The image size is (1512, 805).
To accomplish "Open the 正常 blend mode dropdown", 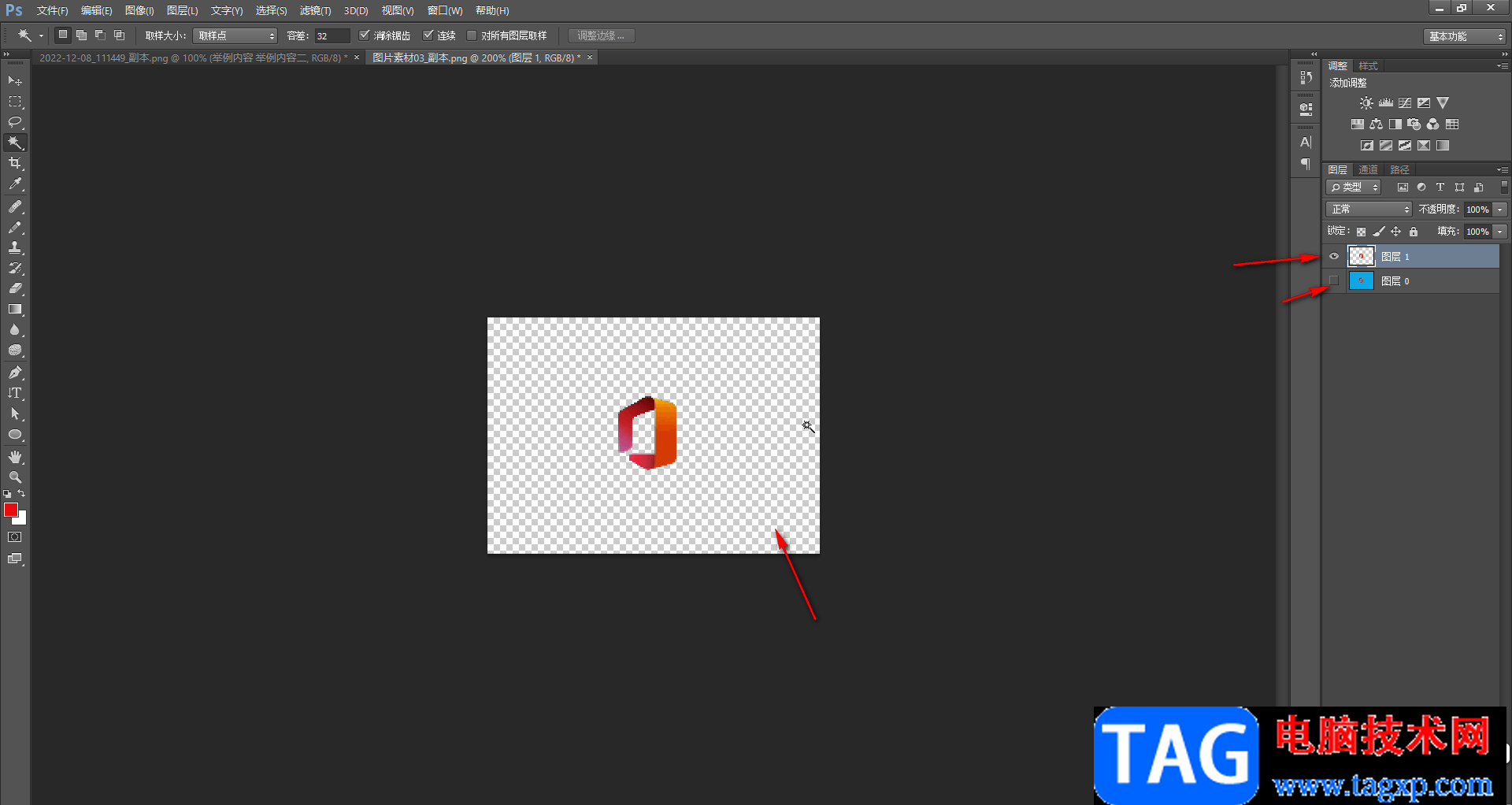I will tap(1369, 210).
